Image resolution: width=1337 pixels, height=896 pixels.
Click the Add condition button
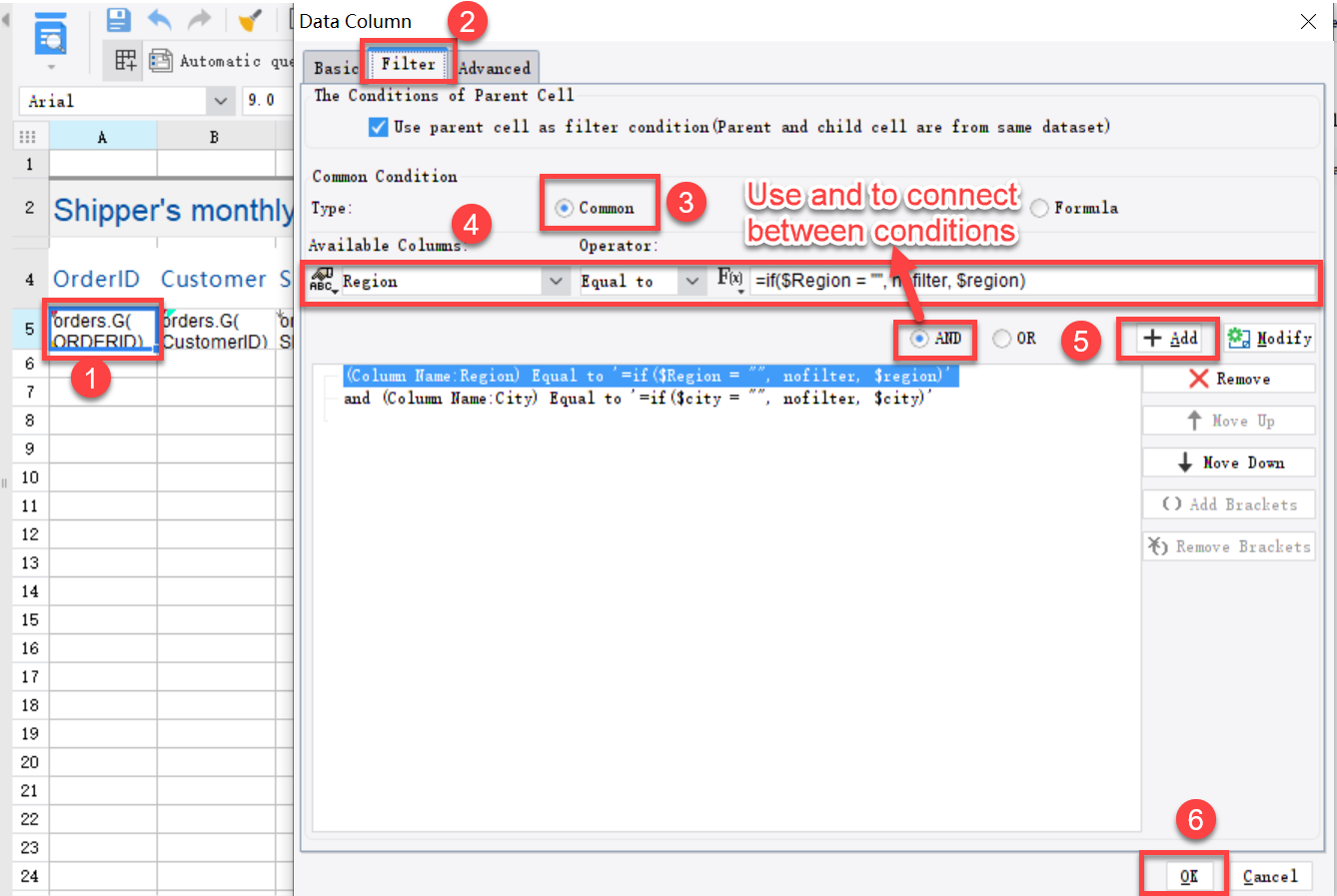pyautogui.click(x=1167, y=338)
